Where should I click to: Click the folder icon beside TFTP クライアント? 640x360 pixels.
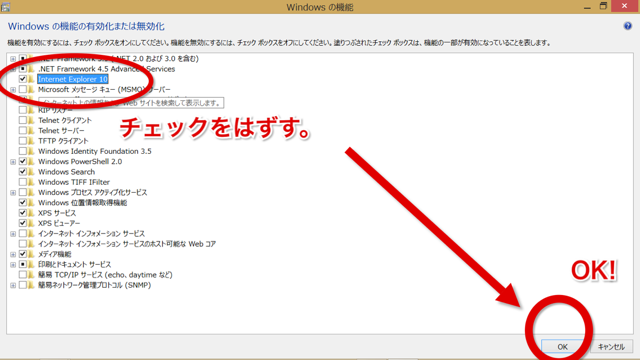pos(31,141)
